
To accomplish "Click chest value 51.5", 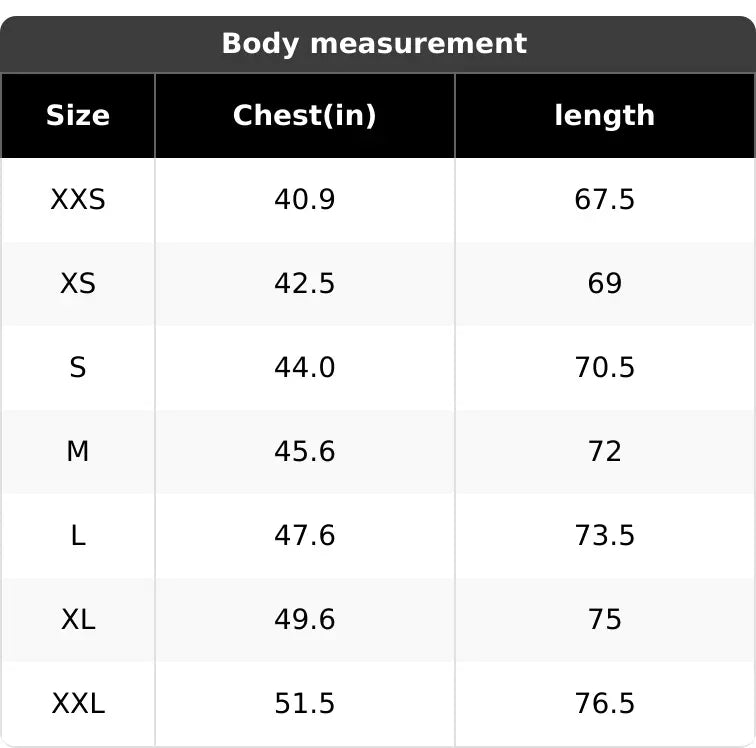I will [305, 703].
